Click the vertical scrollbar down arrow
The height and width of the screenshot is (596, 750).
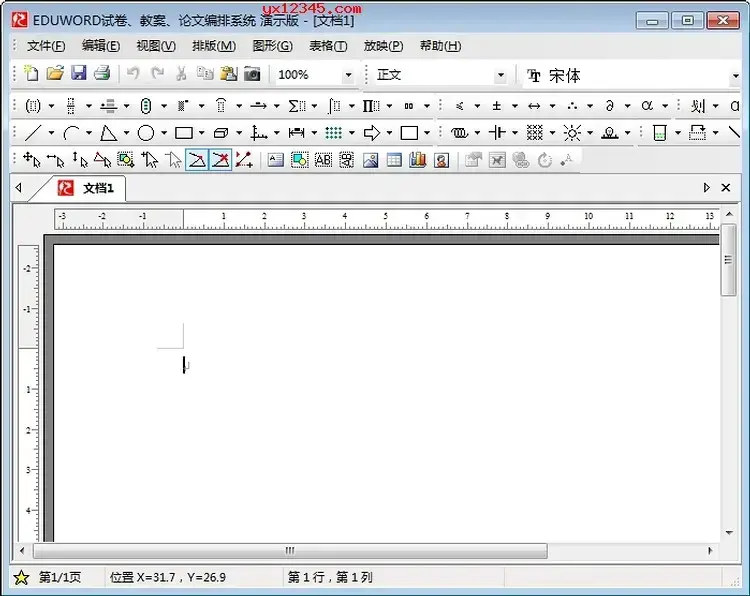click(729, 532)
